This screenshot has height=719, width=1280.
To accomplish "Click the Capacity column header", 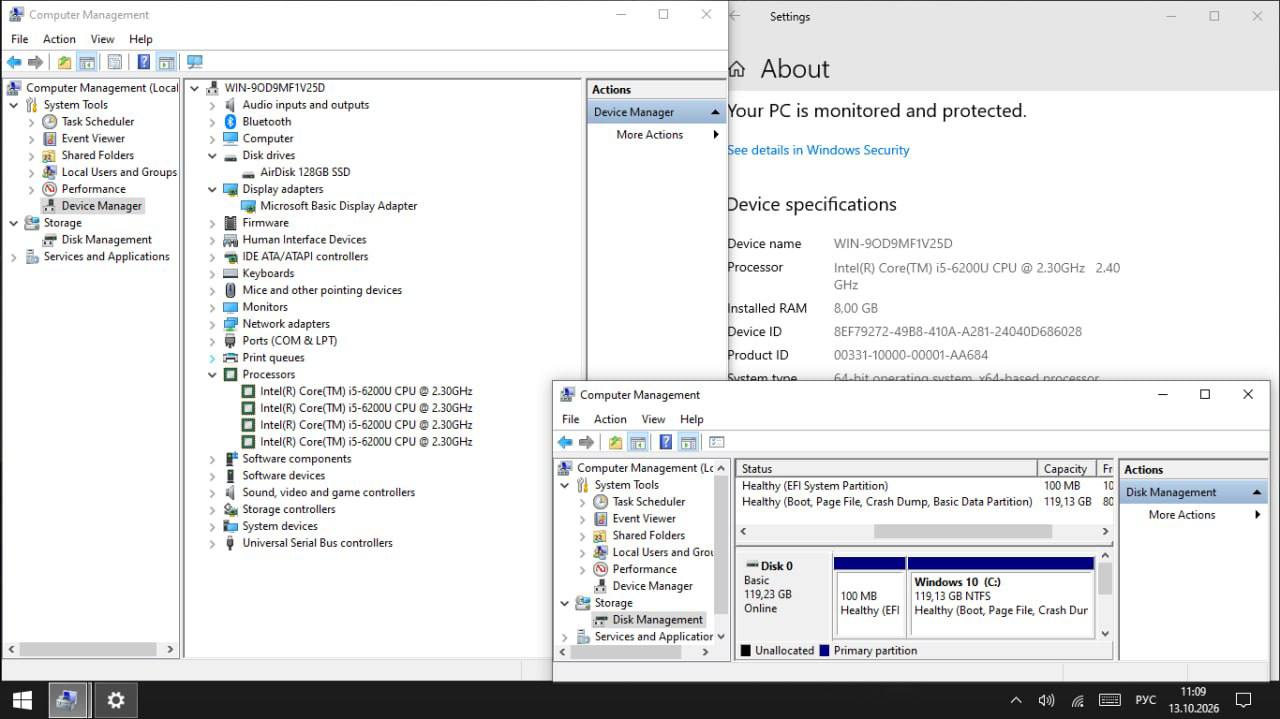I will tap(1065, 469).
